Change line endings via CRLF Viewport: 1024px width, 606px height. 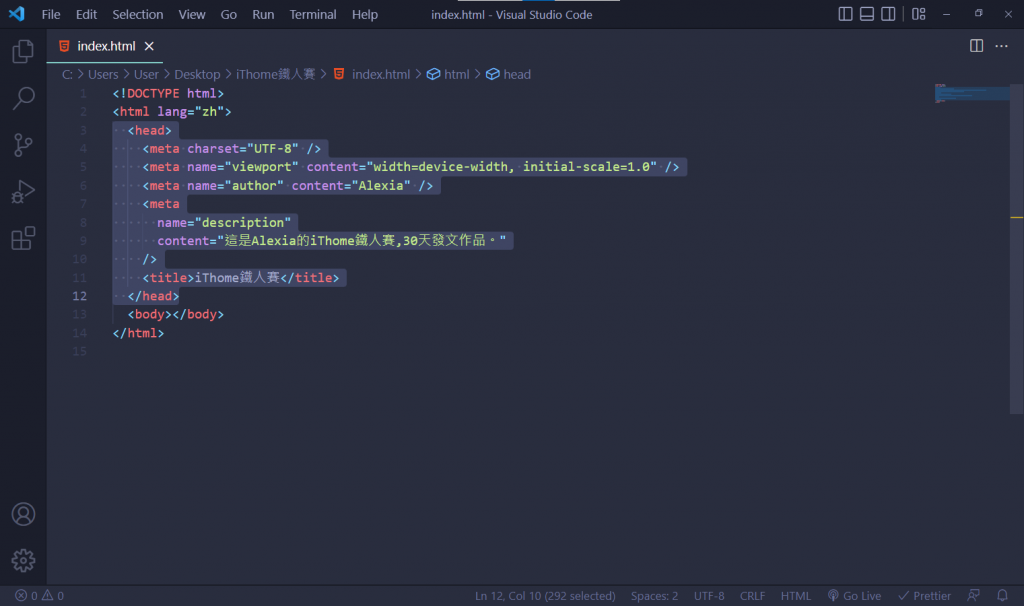point(752,596)
